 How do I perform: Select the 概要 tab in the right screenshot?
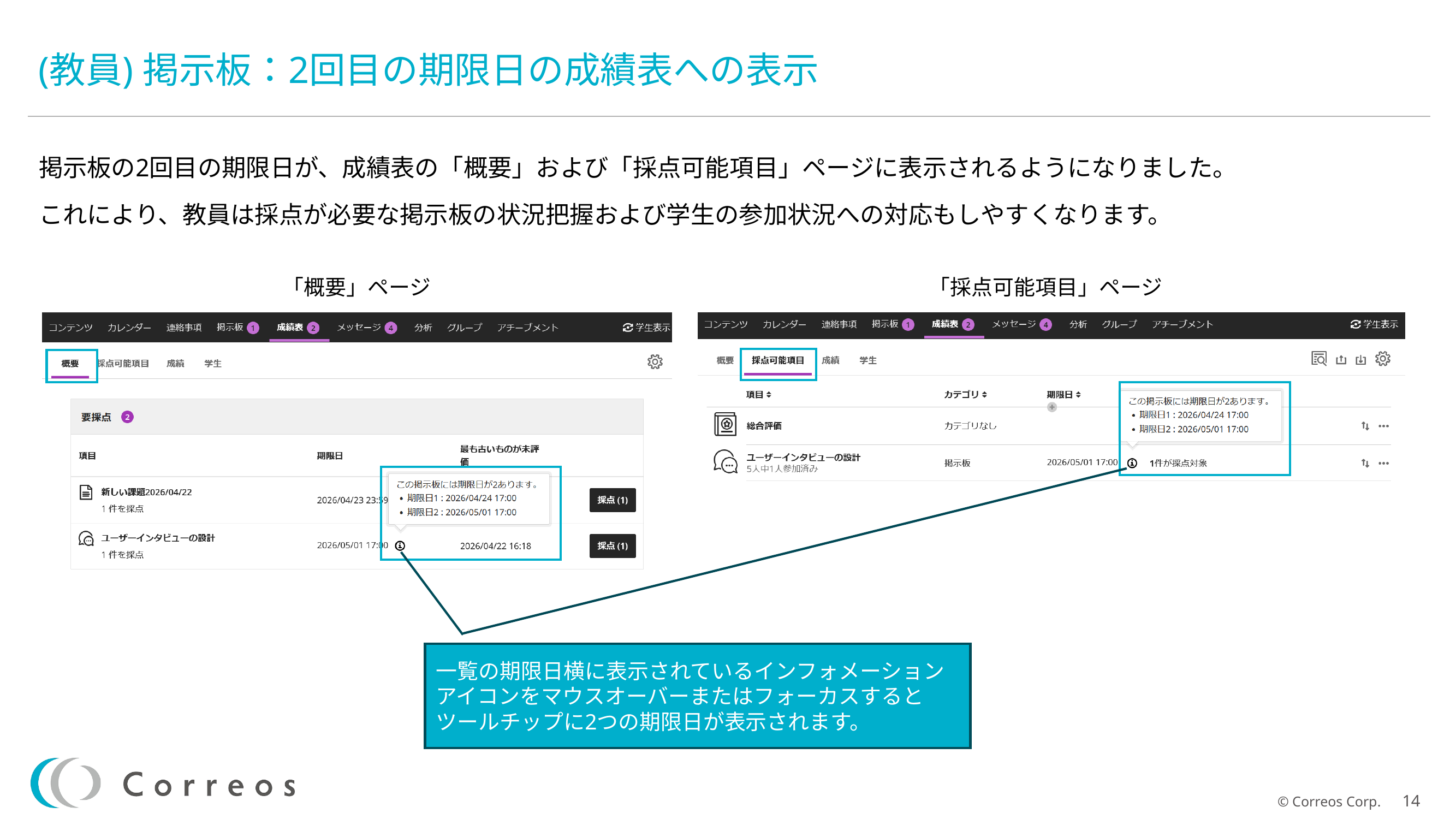(x=724, y=360)
